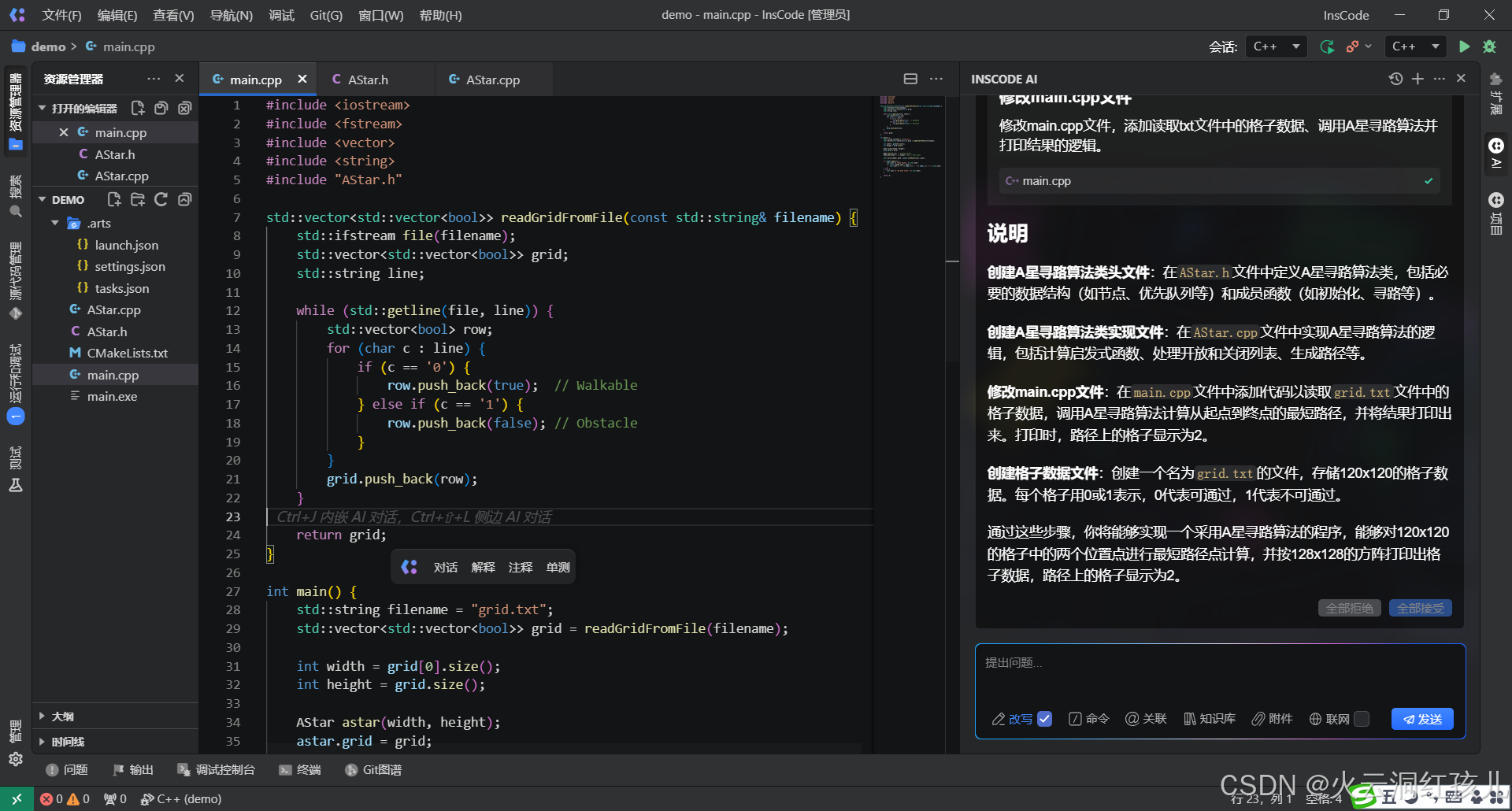Screen dimensions: 1512x811
Task: Click new untitled file icon in Open Editors
Action: pyautogui.click(x=138, y=108)
